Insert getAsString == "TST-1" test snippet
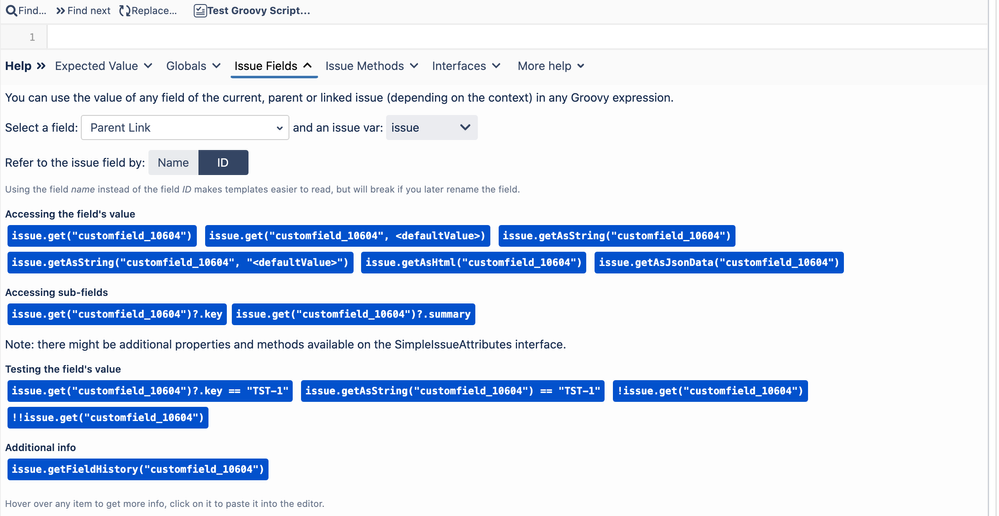Screen dimensions: 999x516 [x=452, y=391]
